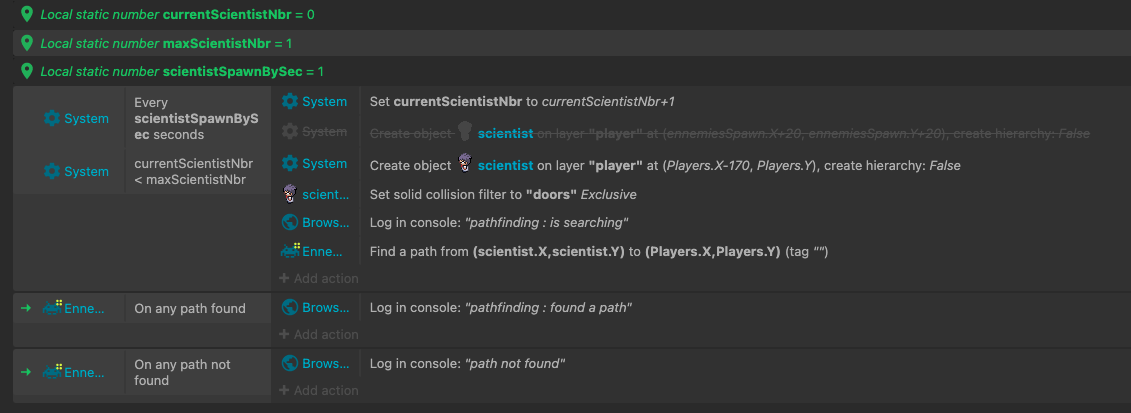
Task: Click Ennemies pathfinding icon in Find a path action
Action: [x=290, y=250]
